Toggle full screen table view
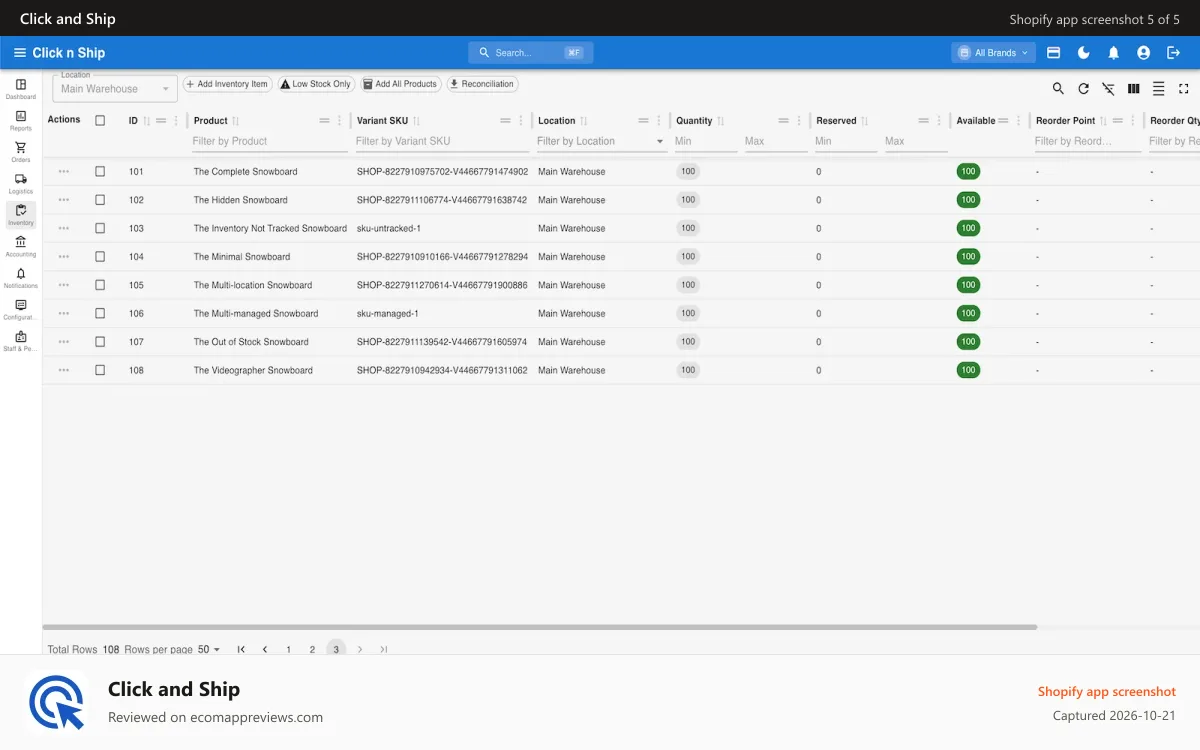Screen dimensions: 1200x750 coord(1184,89)
